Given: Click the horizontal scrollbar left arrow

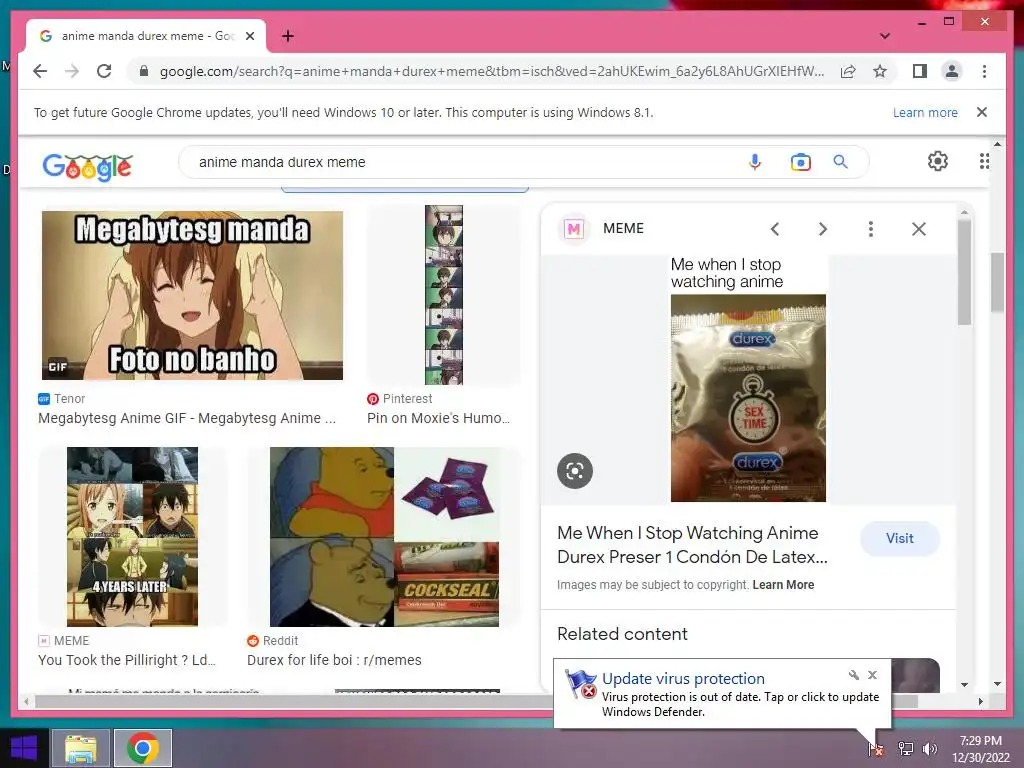Looking at the screenshot, I should 26,701.
